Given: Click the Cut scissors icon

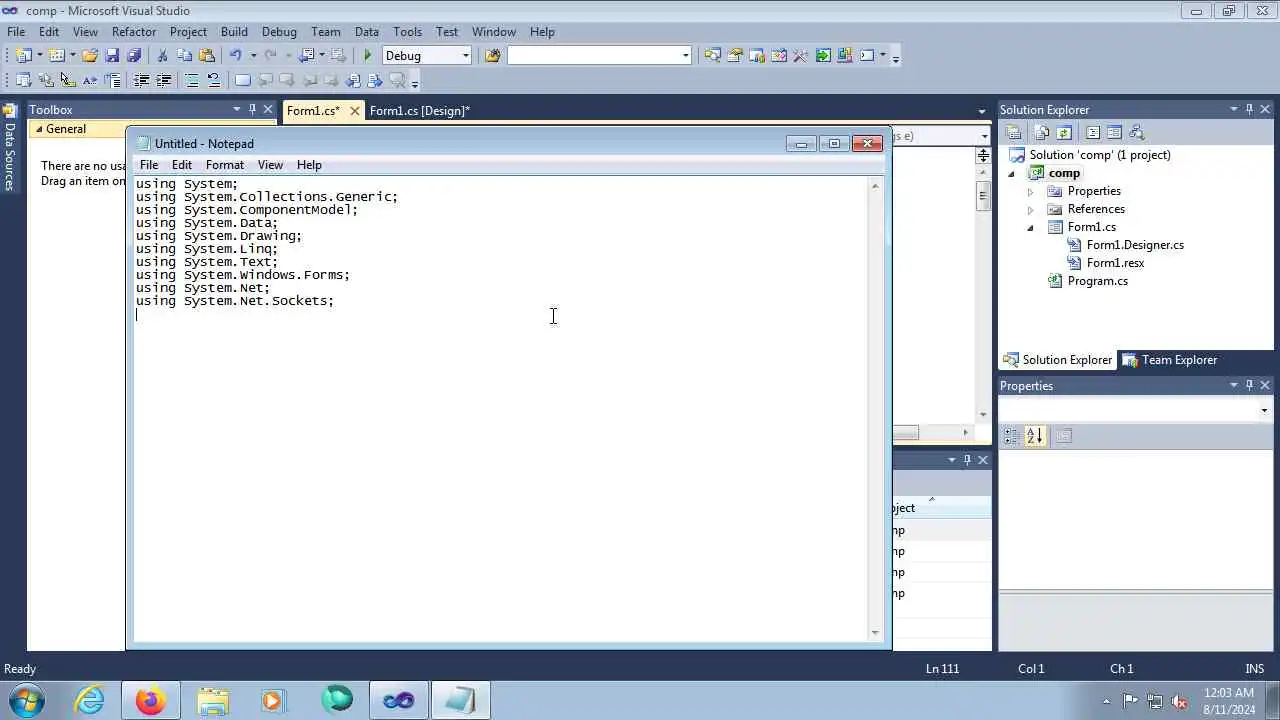Looking at the screenshot, I should click(162, 56).
